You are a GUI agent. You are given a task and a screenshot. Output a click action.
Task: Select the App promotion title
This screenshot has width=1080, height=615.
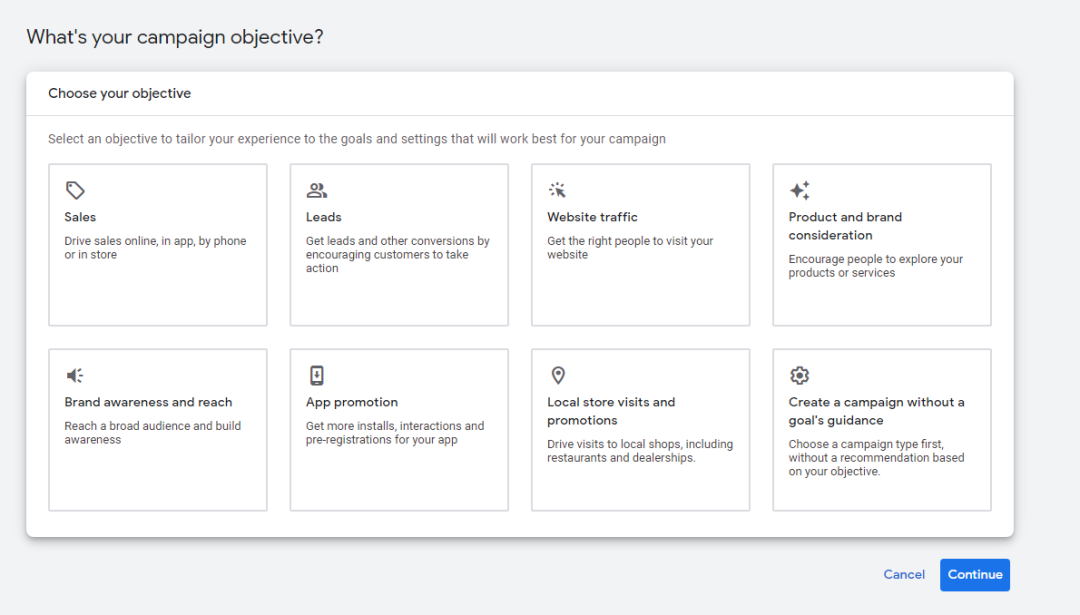[x=352, y=402]
